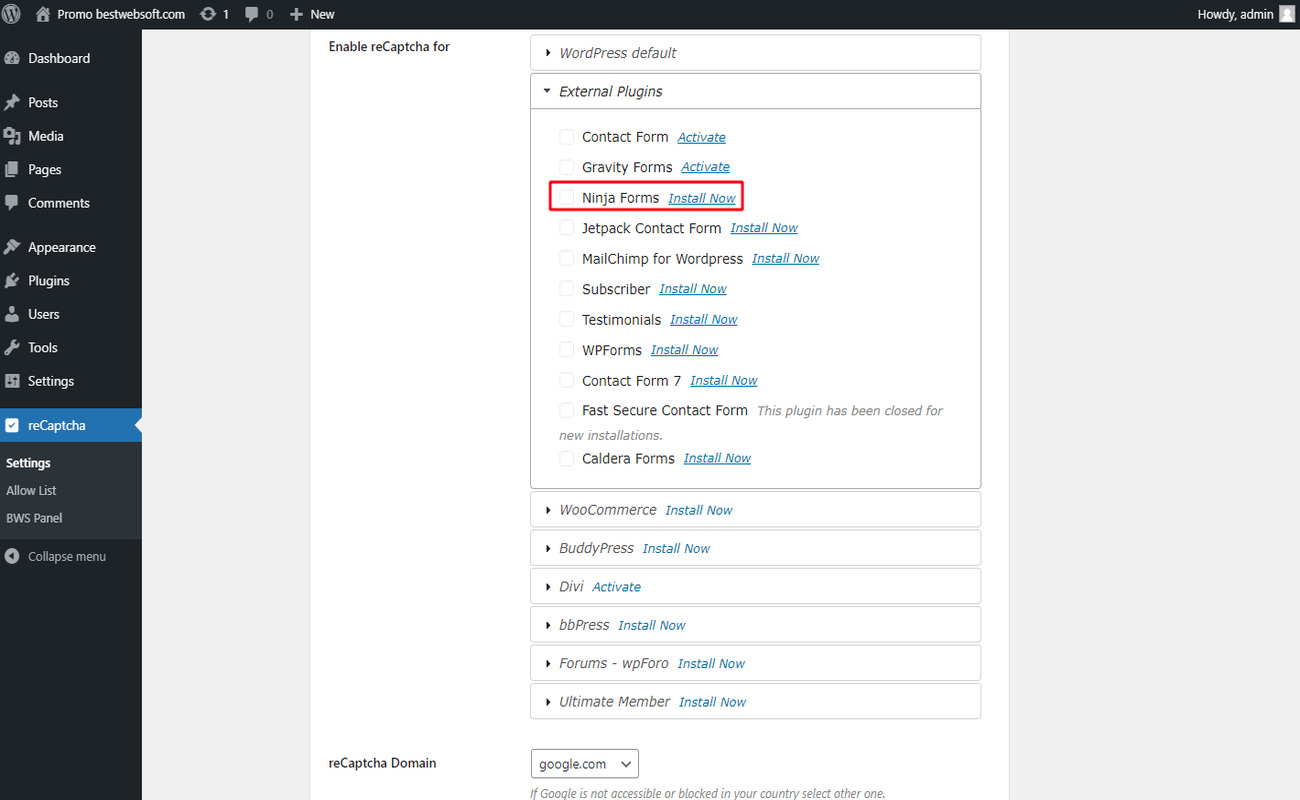Viewport: 1300px width, 800px height.
Task: Click the Plugins plug icon
Action: pyautogui.click(x=12, y=281)
